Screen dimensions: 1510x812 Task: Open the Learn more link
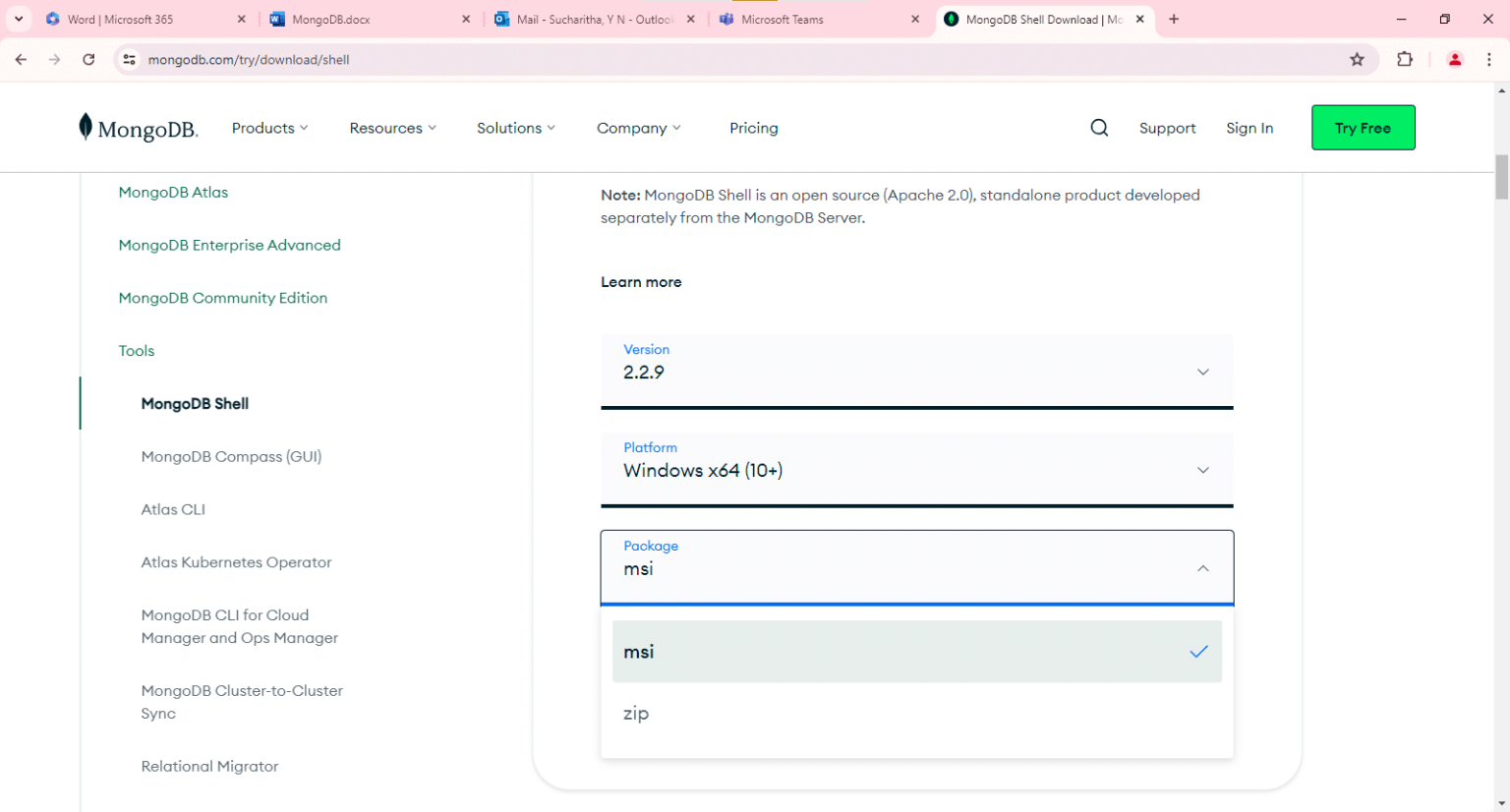[x=641, y=282]
